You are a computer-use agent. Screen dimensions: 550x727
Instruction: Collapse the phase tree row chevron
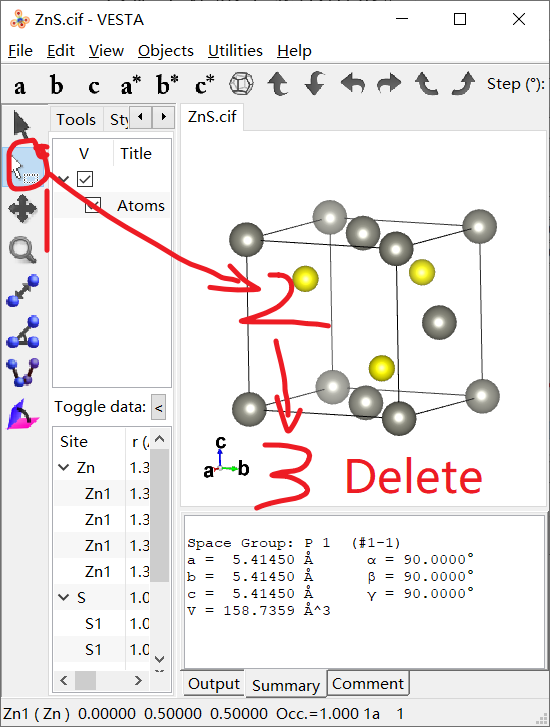tap(64, 179)
